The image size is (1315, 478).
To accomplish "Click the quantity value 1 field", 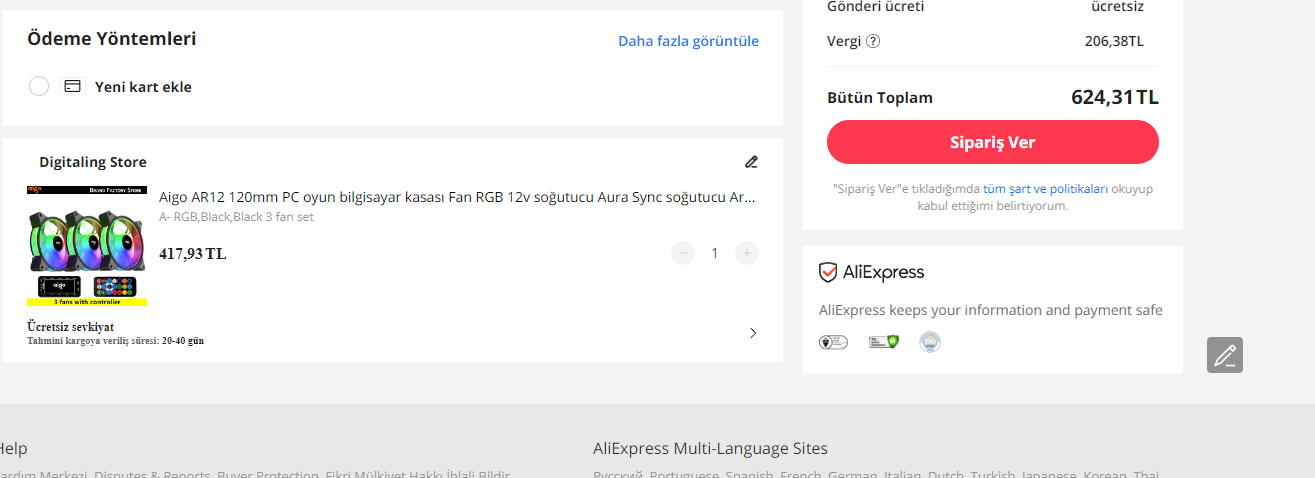I will (715, 253).
